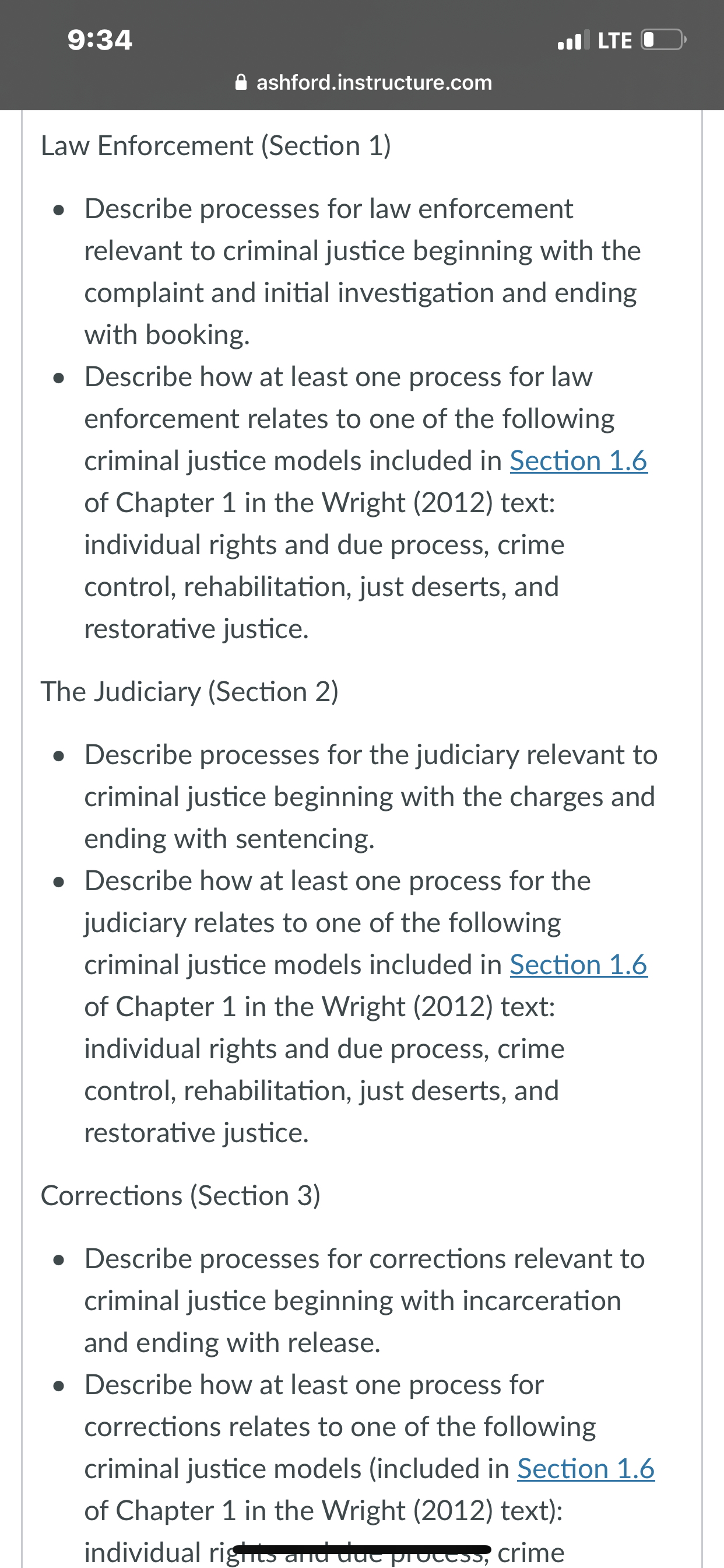Tap 'restorative justice.' text in Section 2

pyautogui.click(x=196, y=1133)
